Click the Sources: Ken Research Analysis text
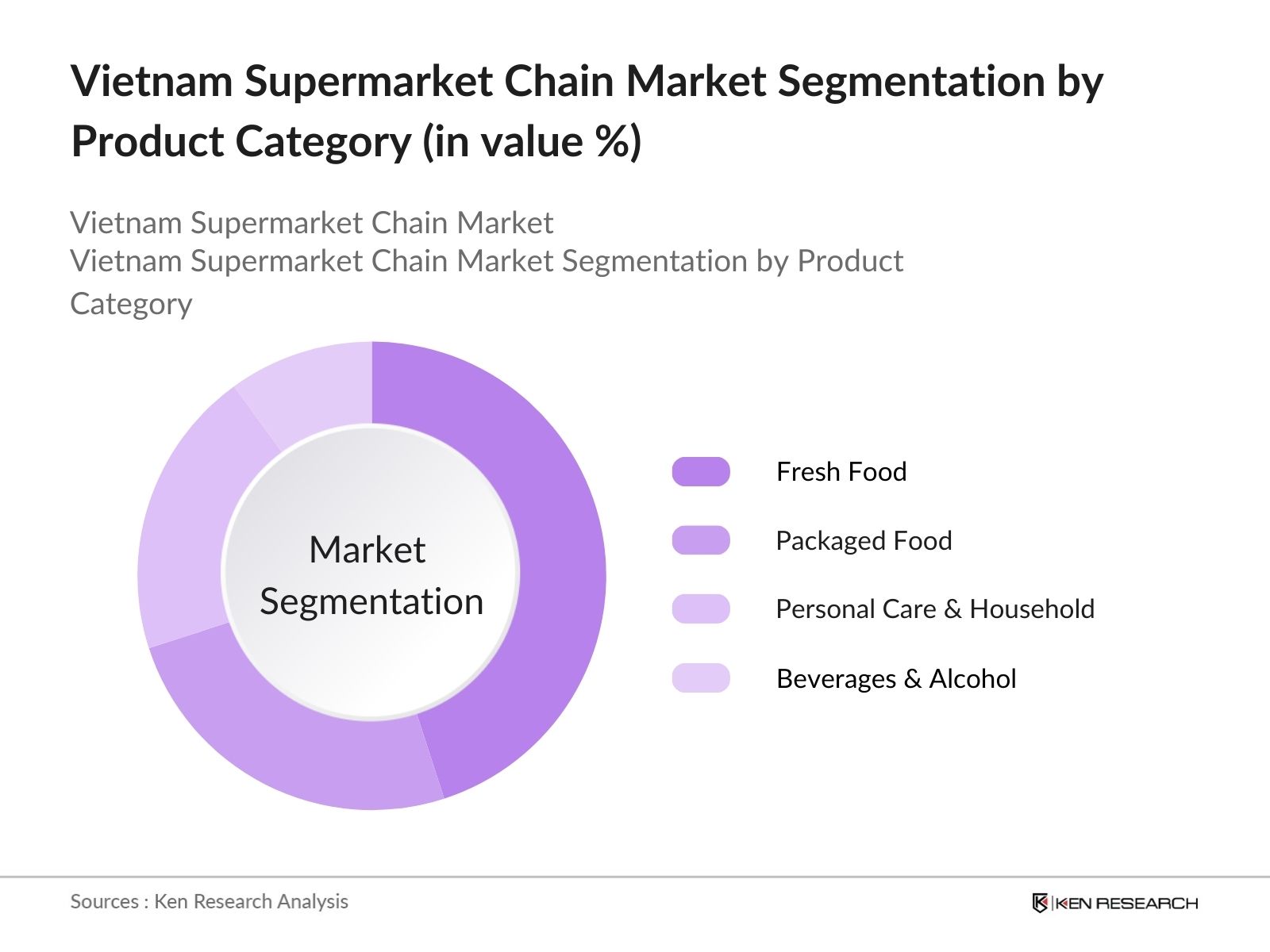1270x952 pixels. pos(210,901)
